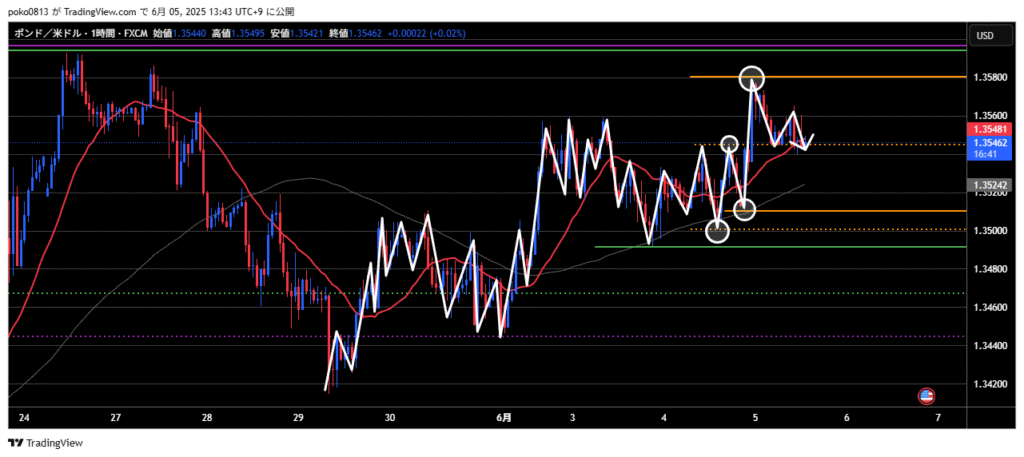Select the circle marker just above the 1.35100 orange line
The height and width of the screenshot is (457, 1024).
744,209
